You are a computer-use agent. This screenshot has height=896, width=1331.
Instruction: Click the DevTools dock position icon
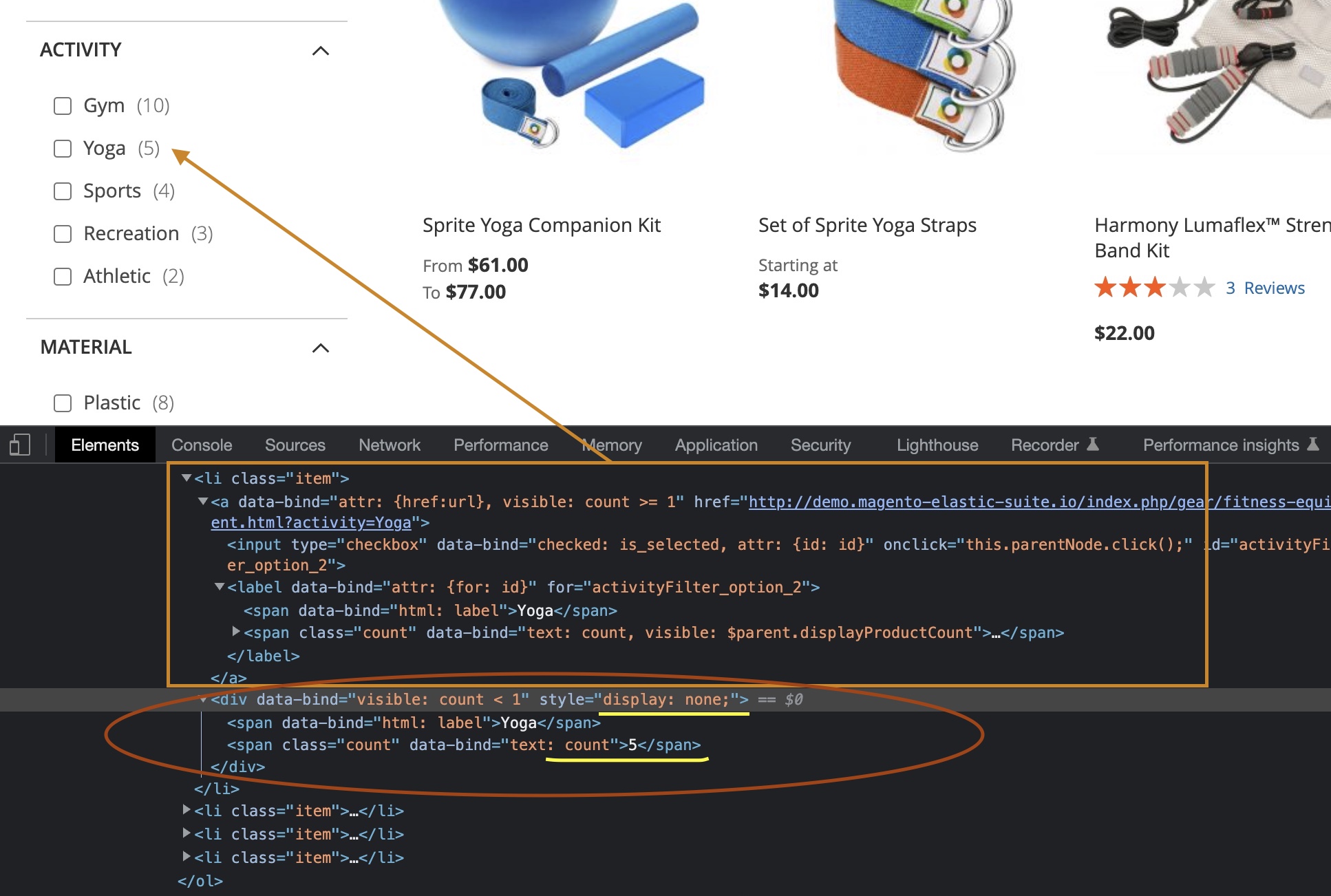tap(21, 445)
